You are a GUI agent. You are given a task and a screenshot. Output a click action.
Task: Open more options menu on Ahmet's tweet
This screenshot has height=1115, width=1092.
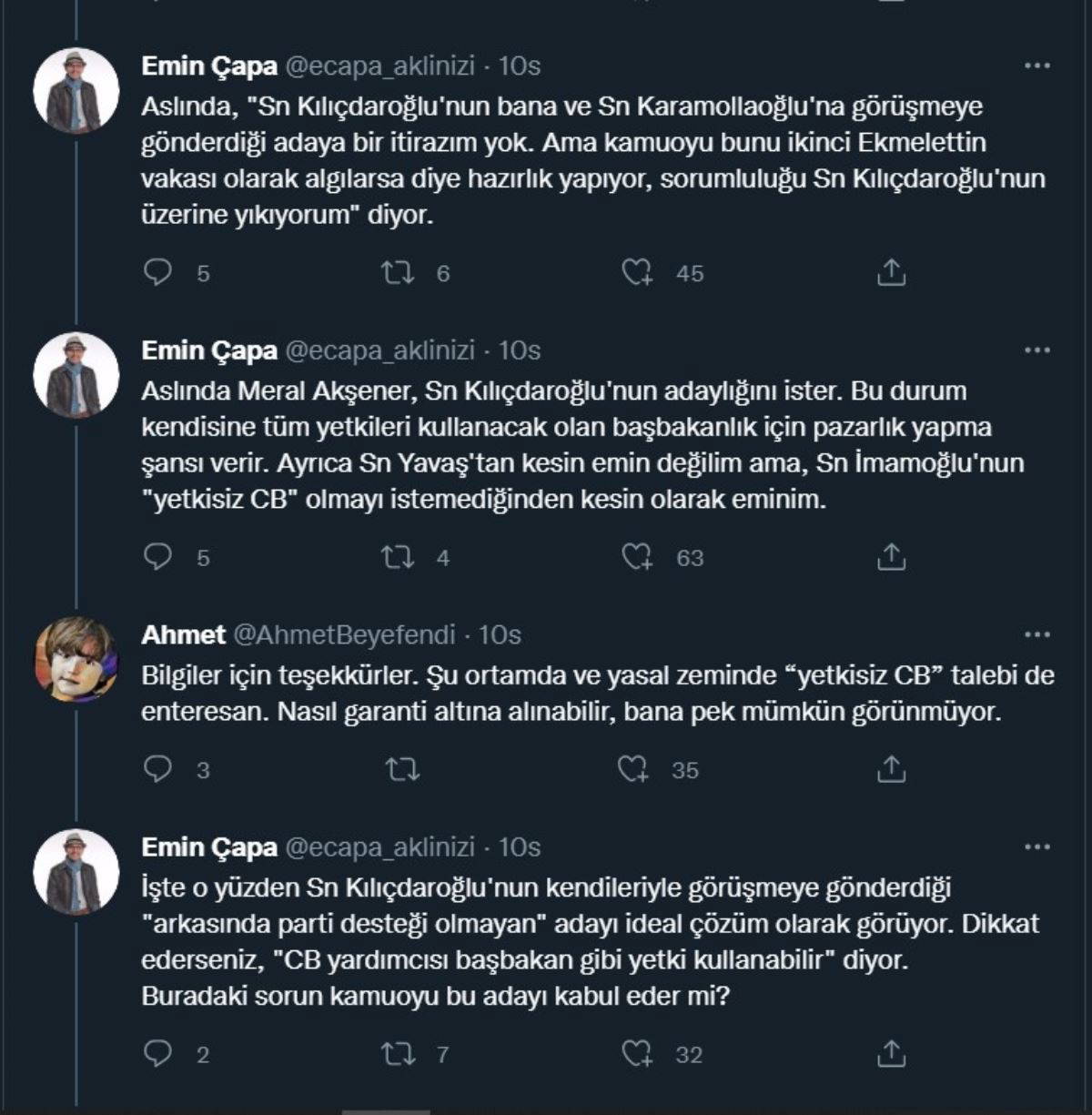tap(1037, 634)
